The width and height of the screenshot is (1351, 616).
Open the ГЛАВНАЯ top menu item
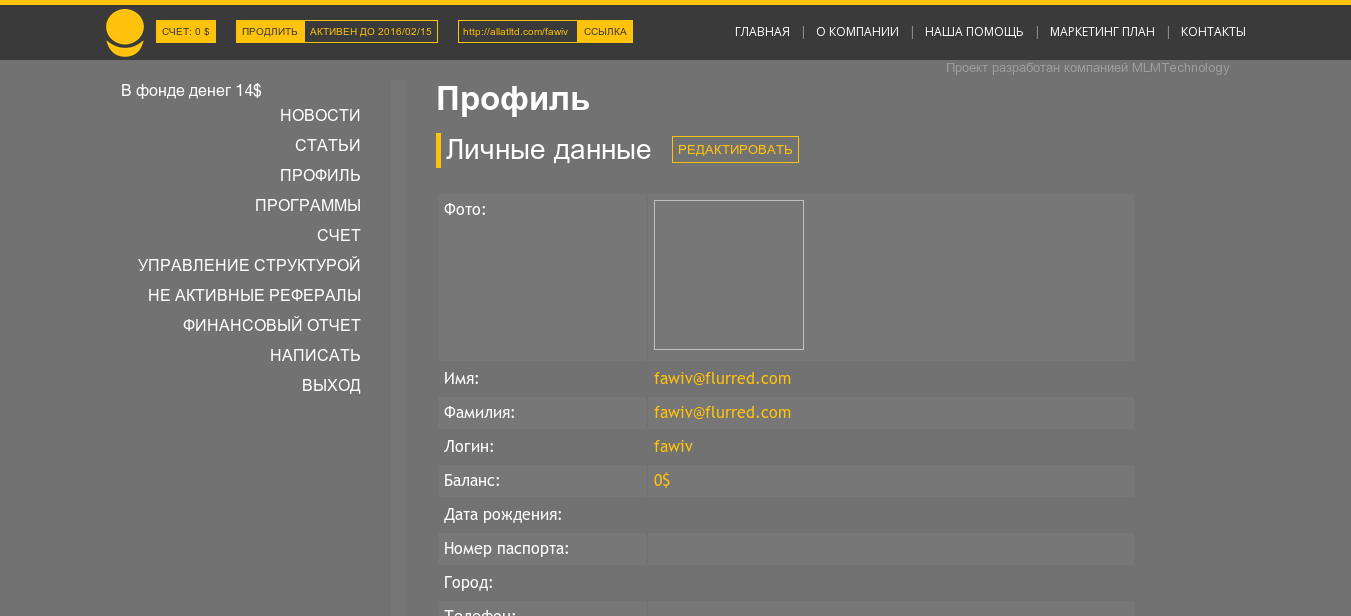[x=762, y=32]
